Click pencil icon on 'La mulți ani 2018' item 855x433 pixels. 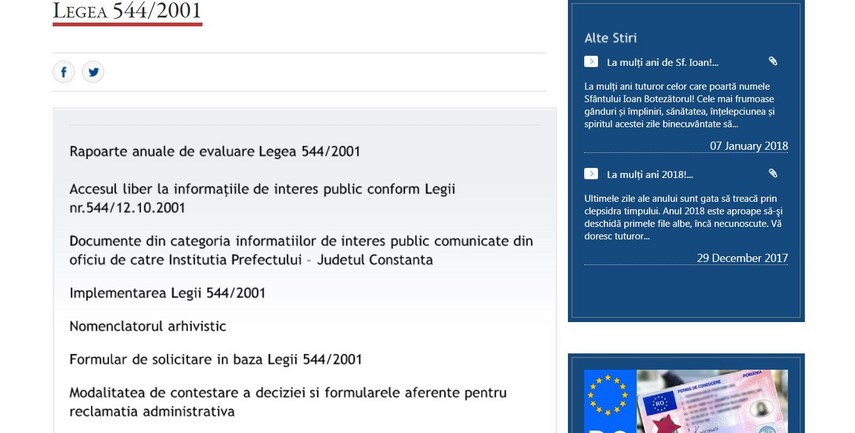click(773, 174)
